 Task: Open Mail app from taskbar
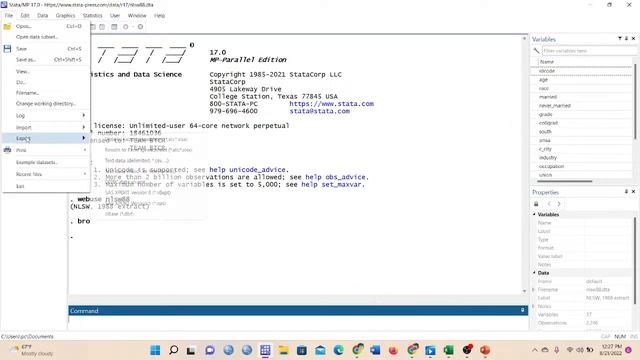click(320, 350)
